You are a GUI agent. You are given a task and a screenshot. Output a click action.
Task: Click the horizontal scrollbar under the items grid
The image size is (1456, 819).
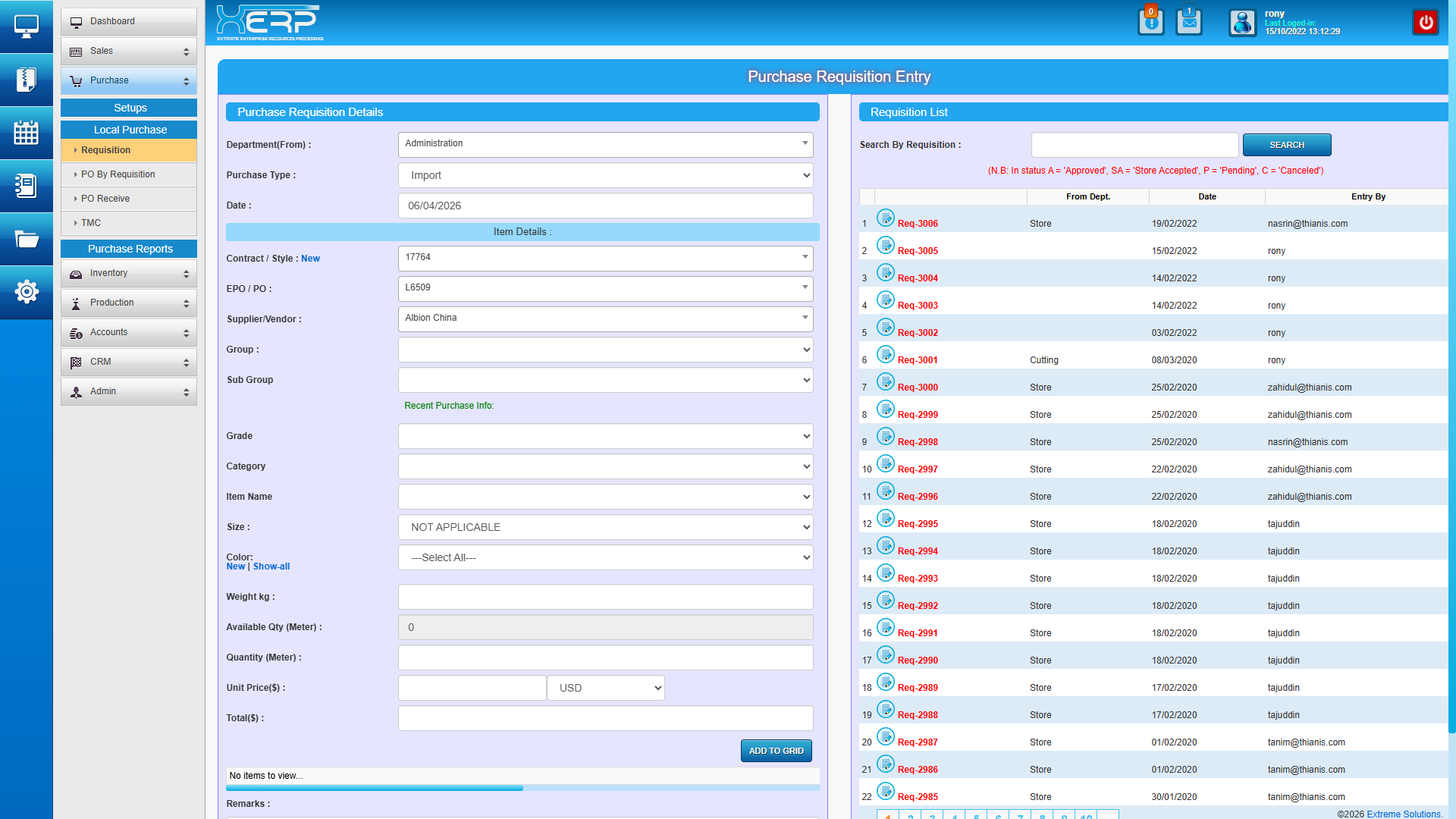[x=375, y=789]
